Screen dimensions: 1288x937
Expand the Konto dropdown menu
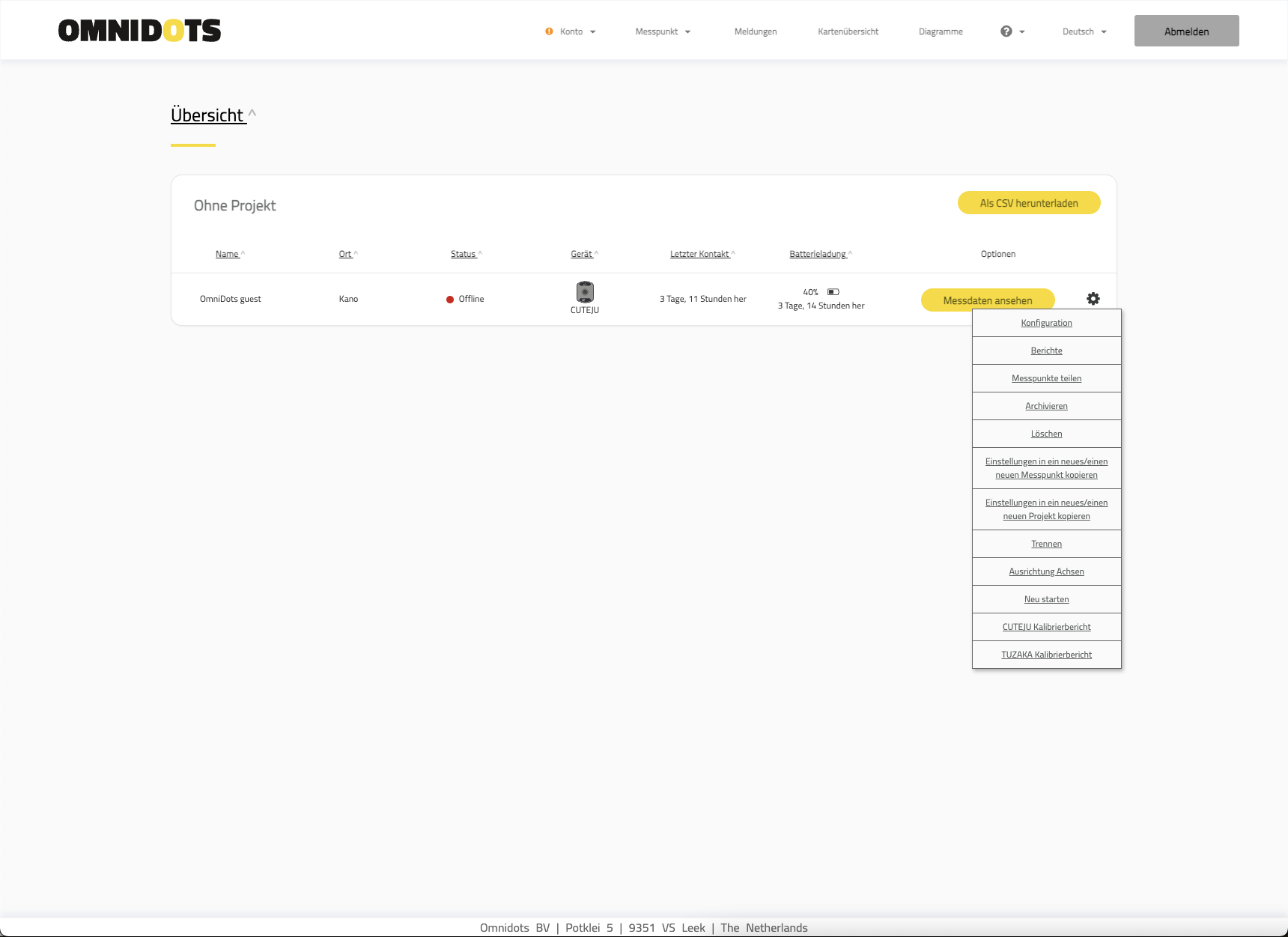click(577, 31)
